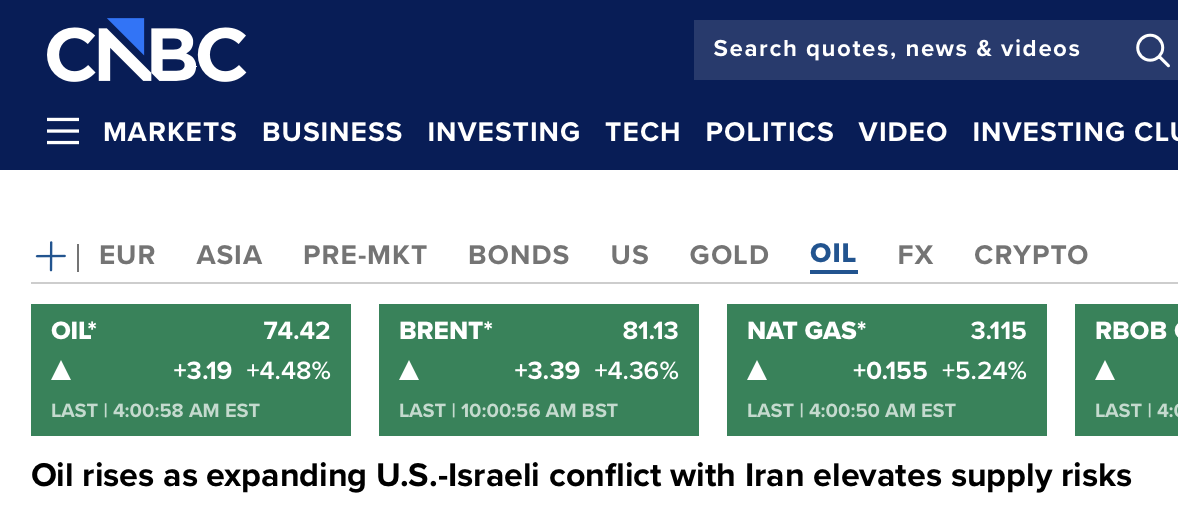Click the search magnifier icon
The image size is (1178, 526).
pos(1152,49)
